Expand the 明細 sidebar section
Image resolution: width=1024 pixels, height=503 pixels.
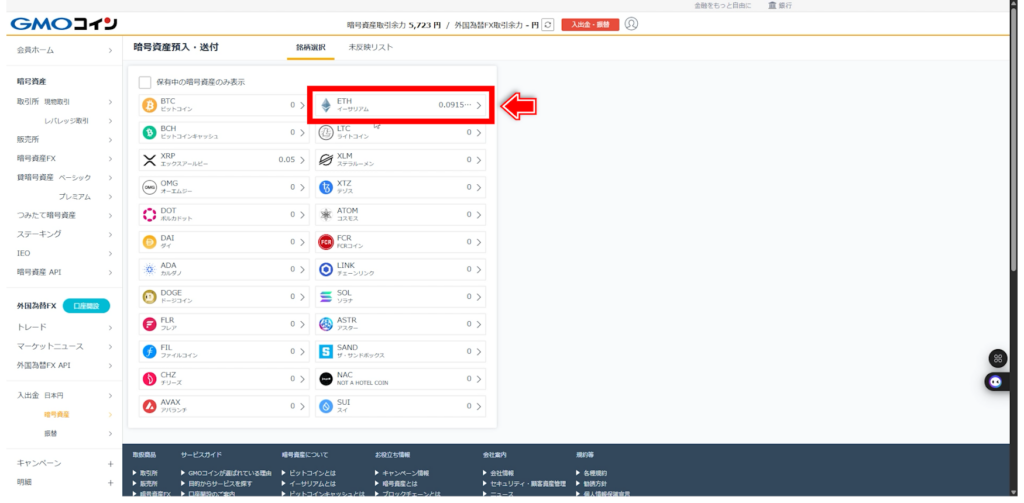click(x=110, y=482)
